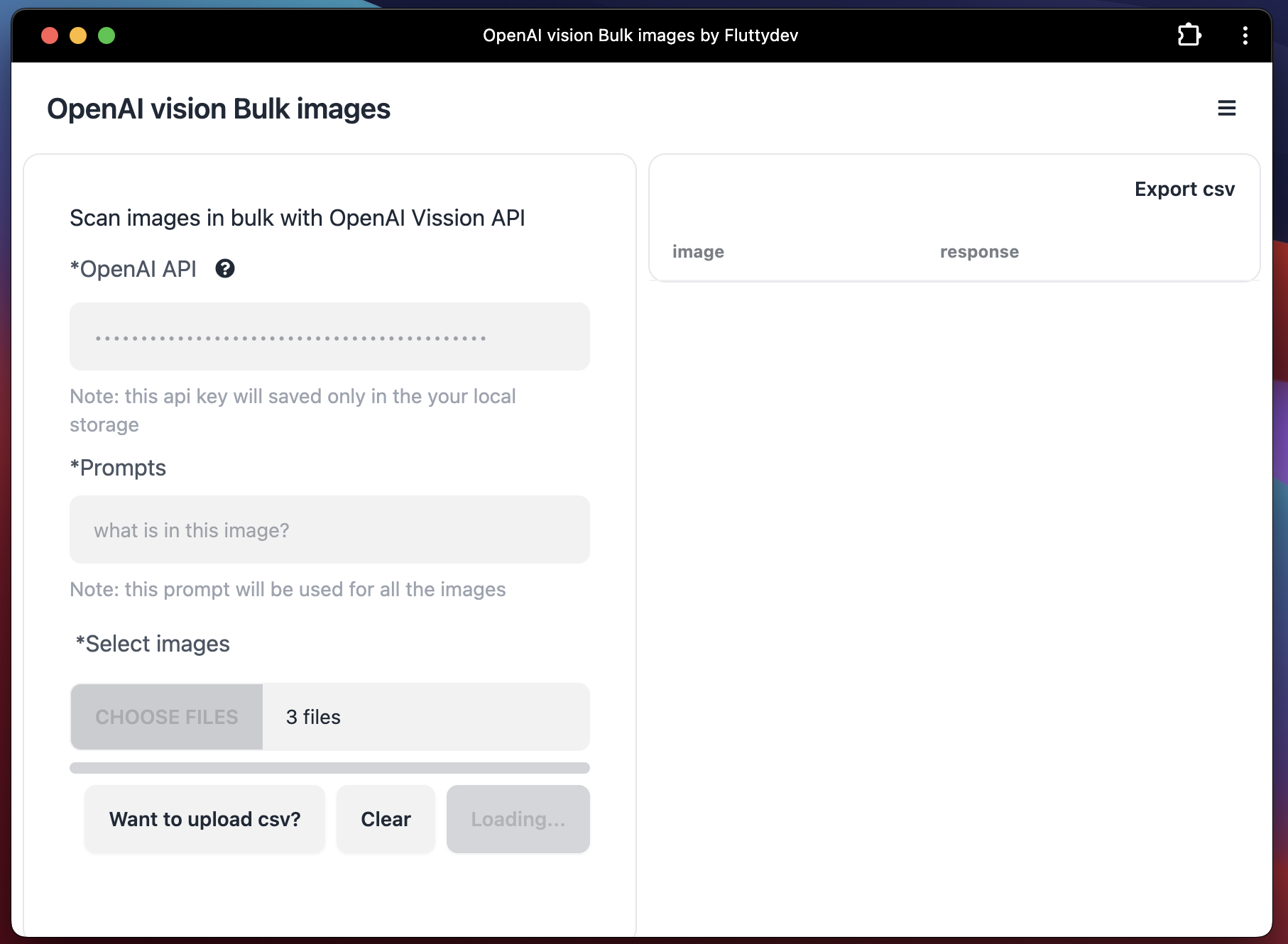Click Want to upload csv? button
1288x944 pixels.
pos(204,819)
